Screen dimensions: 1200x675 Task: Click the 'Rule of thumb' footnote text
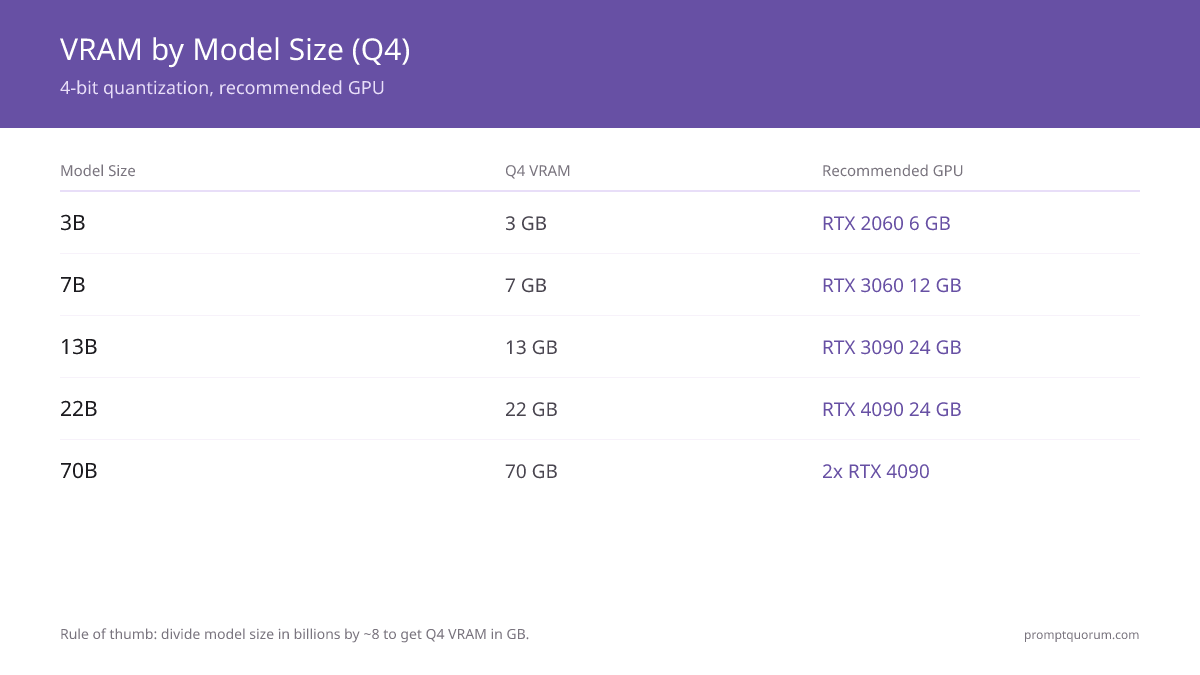click(x=294, y=634)
